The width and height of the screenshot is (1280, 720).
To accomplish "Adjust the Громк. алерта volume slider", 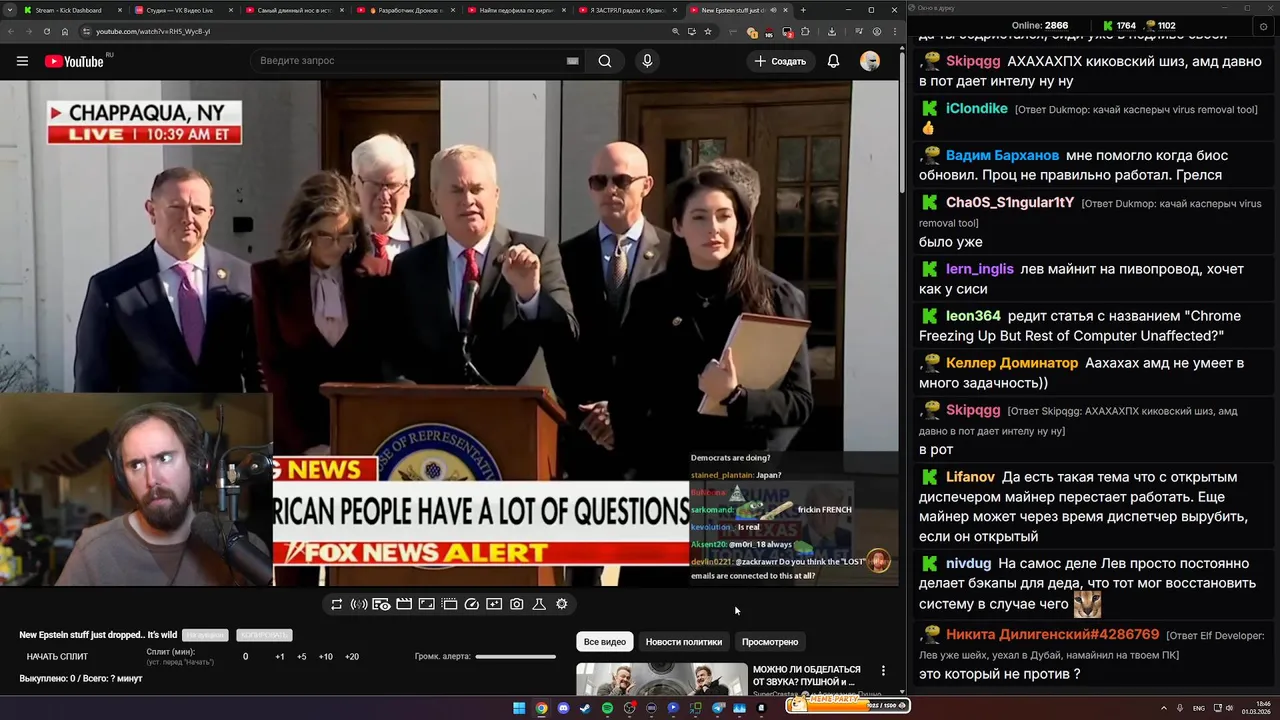I will pos(515,657).
